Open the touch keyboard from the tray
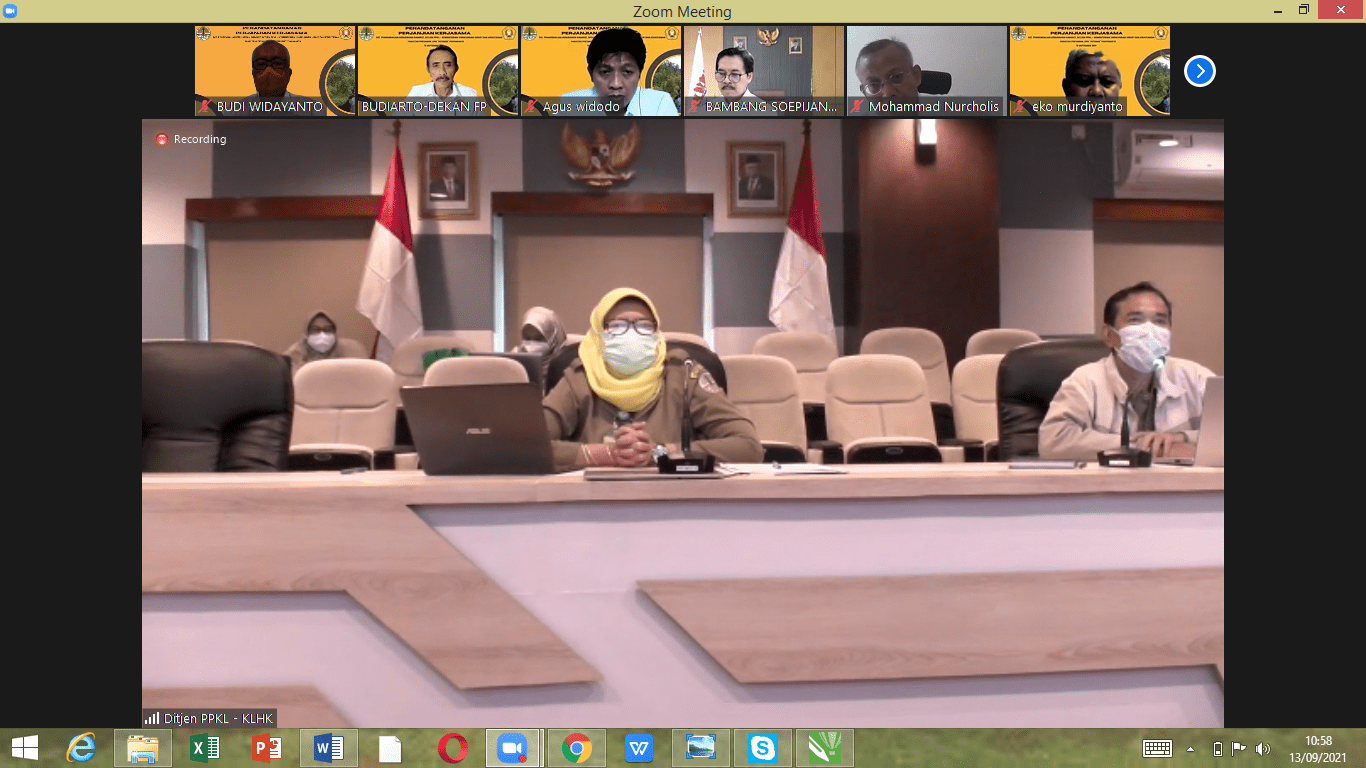Image resolution: width=1366 pixels, height=768 pixels. point(1157,748)
